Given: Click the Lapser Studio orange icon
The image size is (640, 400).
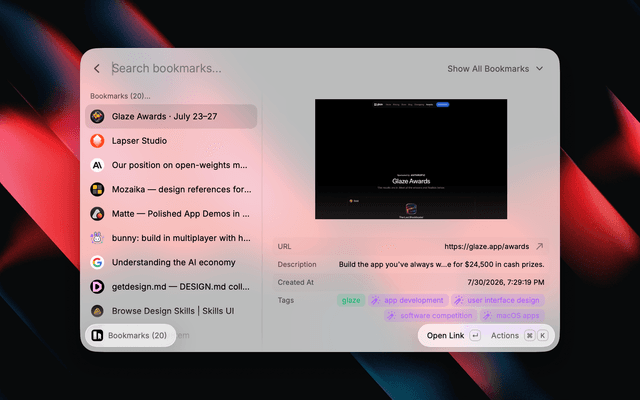Looking at the screenshot, I should tap(97, 141).
